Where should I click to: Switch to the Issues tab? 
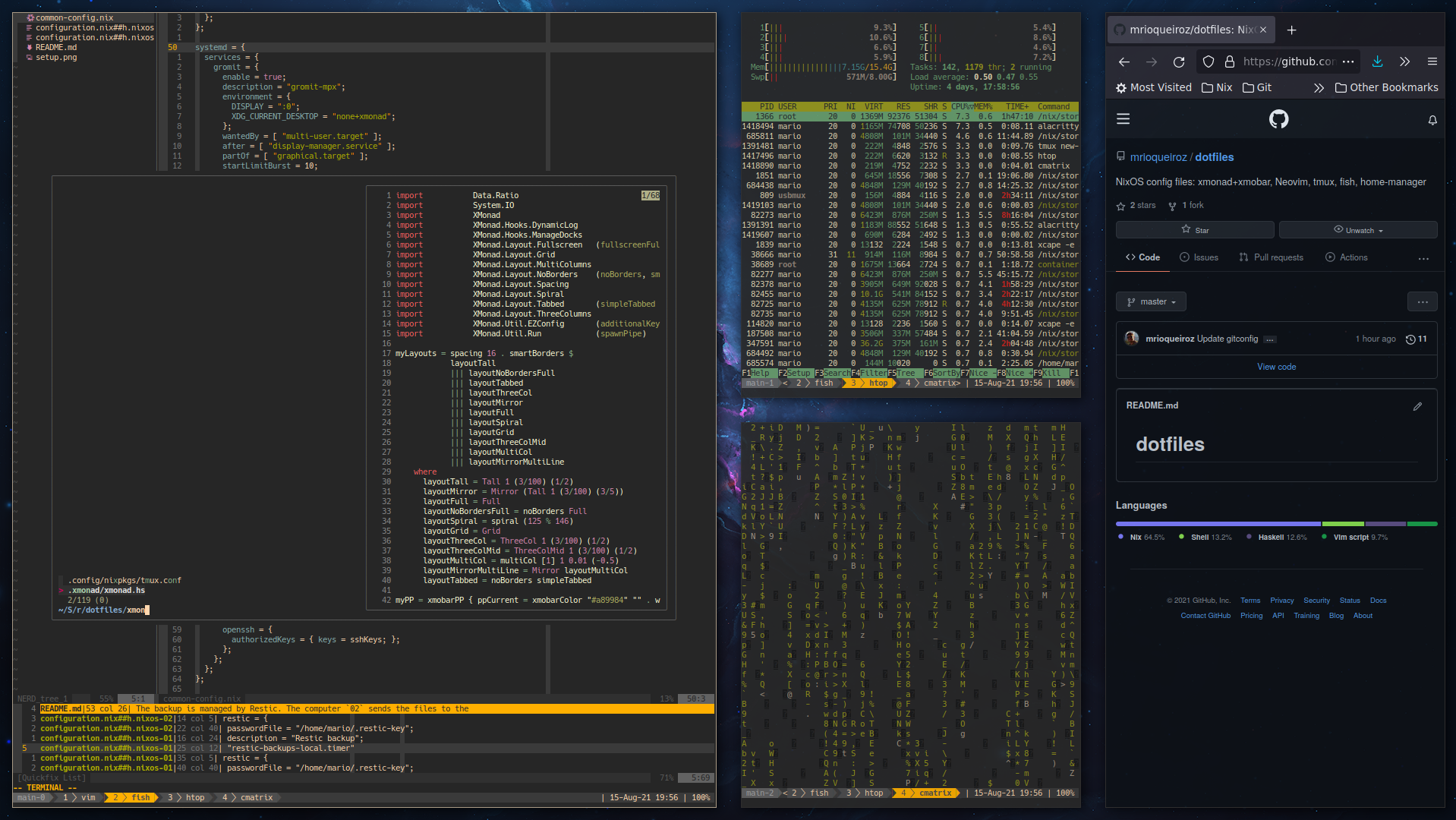[x=1199, y=258]
